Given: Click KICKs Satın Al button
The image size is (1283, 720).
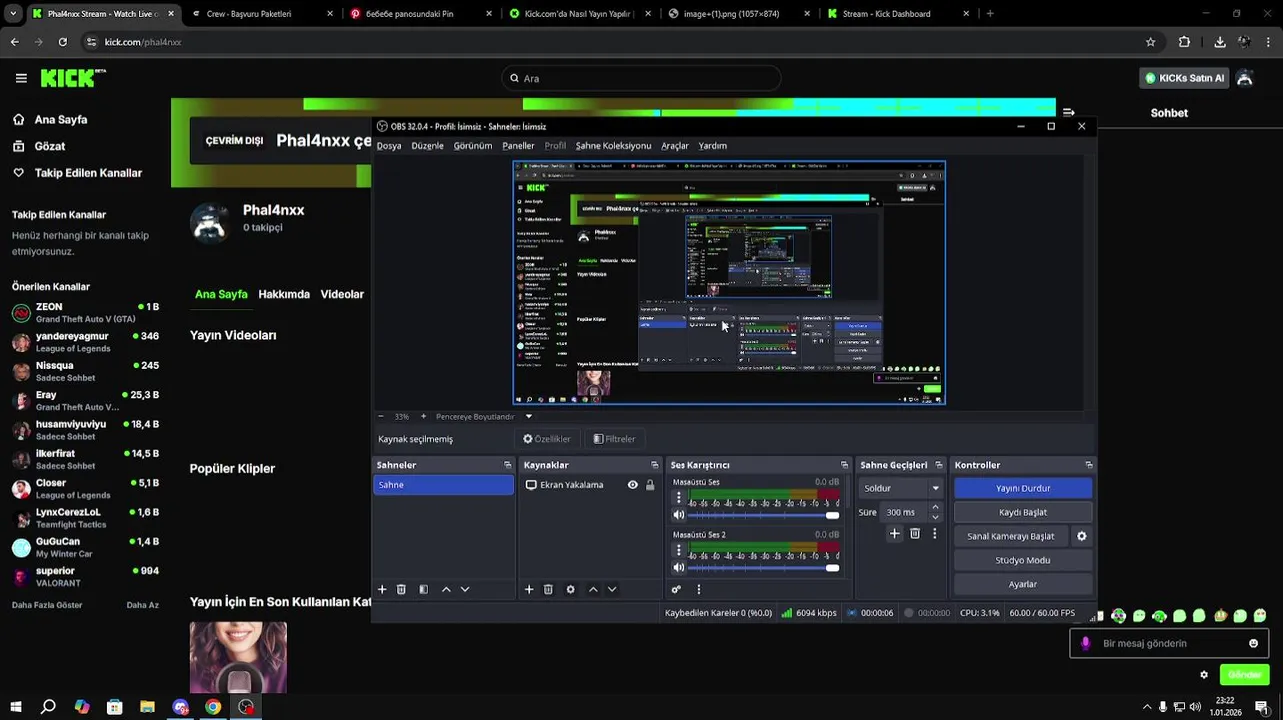Looking at the screenshot, I should click(1184, 78).
